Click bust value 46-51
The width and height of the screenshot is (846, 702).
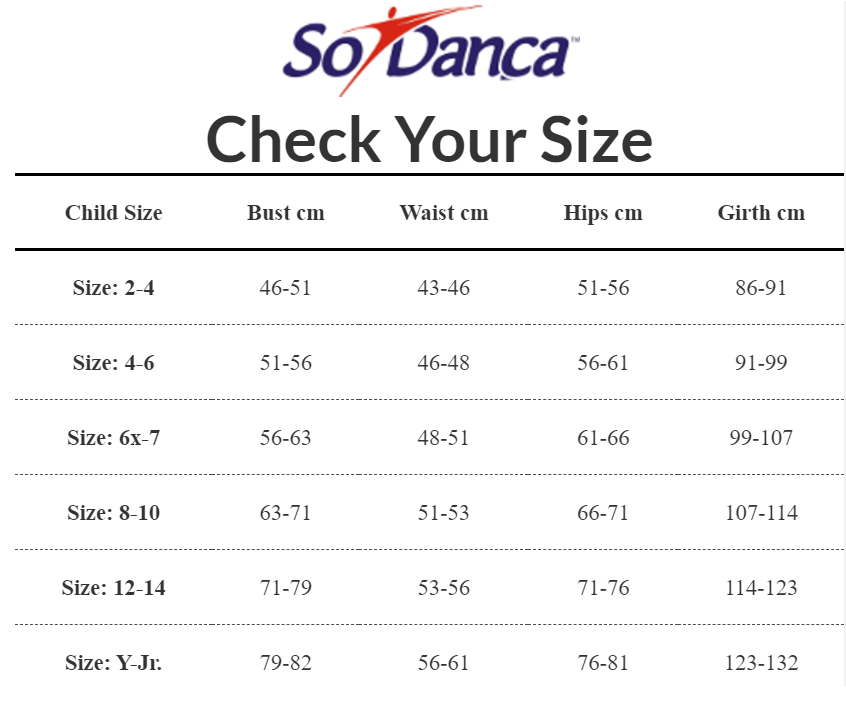pos(286,288)
